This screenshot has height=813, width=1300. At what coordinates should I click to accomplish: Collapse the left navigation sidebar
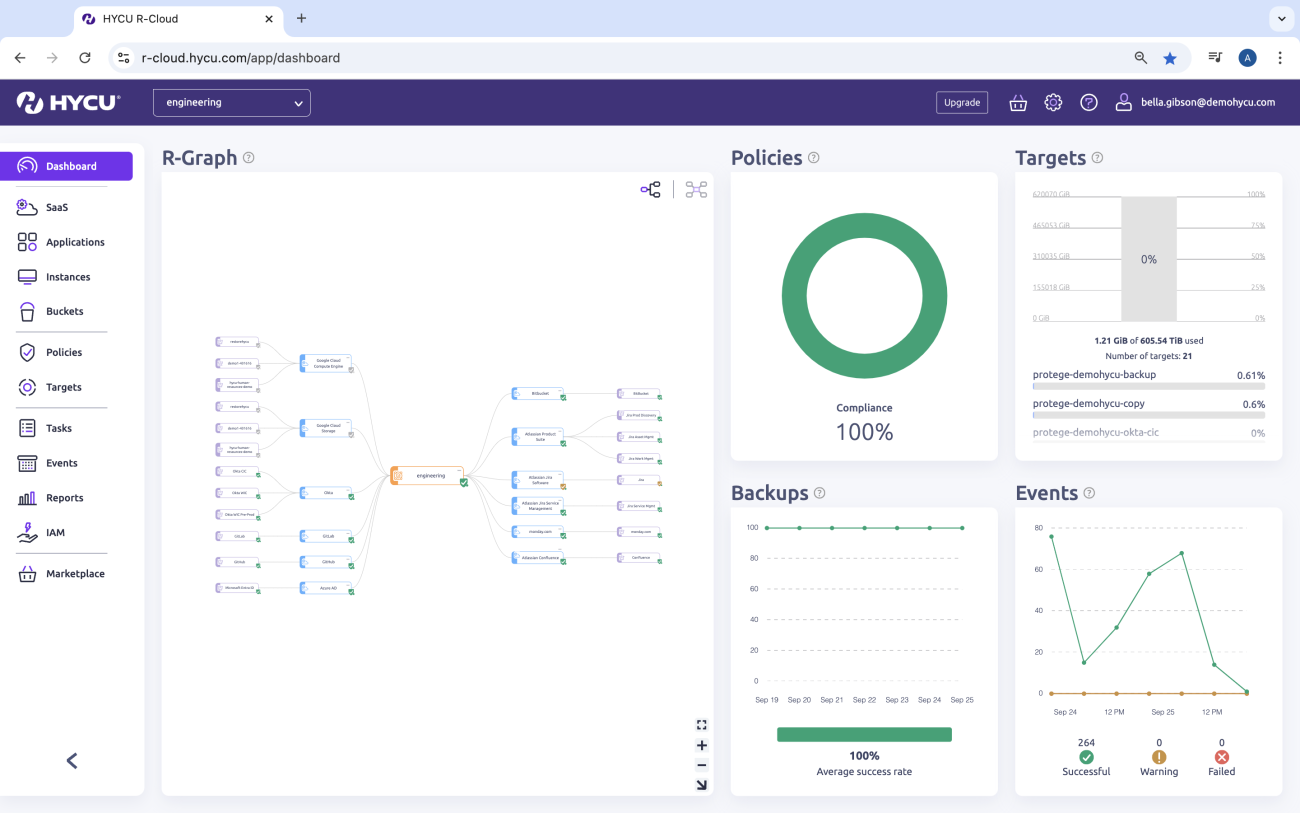(71, 760)
